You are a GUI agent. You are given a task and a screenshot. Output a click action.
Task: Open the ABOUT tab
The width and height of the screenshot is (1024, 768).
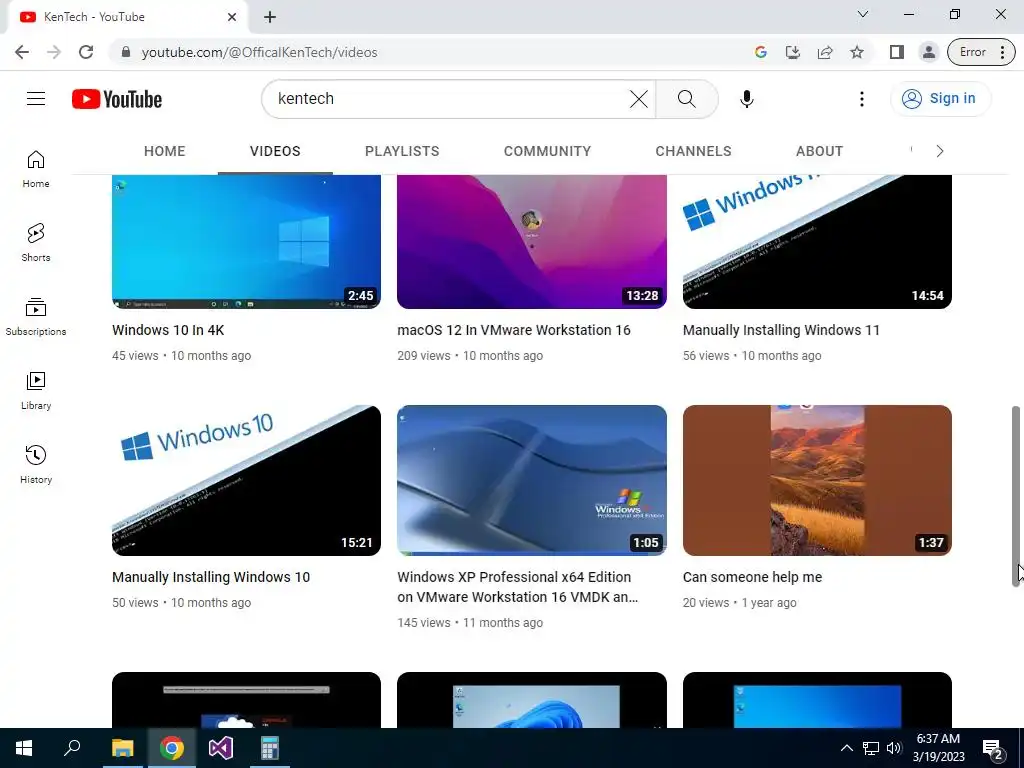820,151
